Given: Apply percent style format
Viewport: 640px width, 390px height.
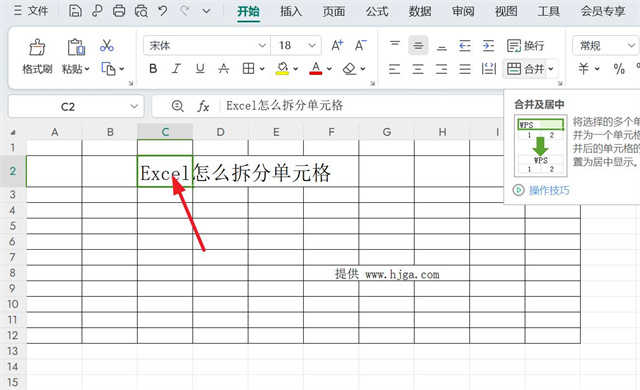Looking at the screenshot, I should click(619, 69).
